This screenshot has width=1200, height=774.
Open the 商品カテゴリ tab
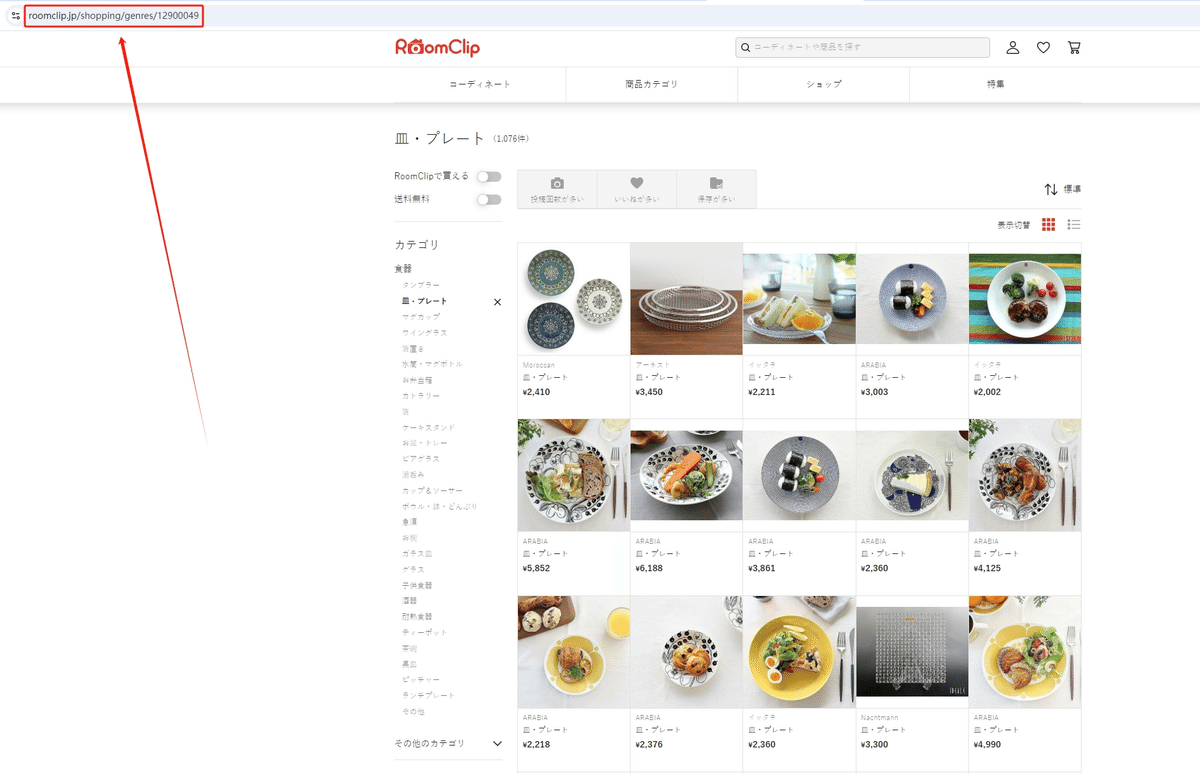point(652,84)
